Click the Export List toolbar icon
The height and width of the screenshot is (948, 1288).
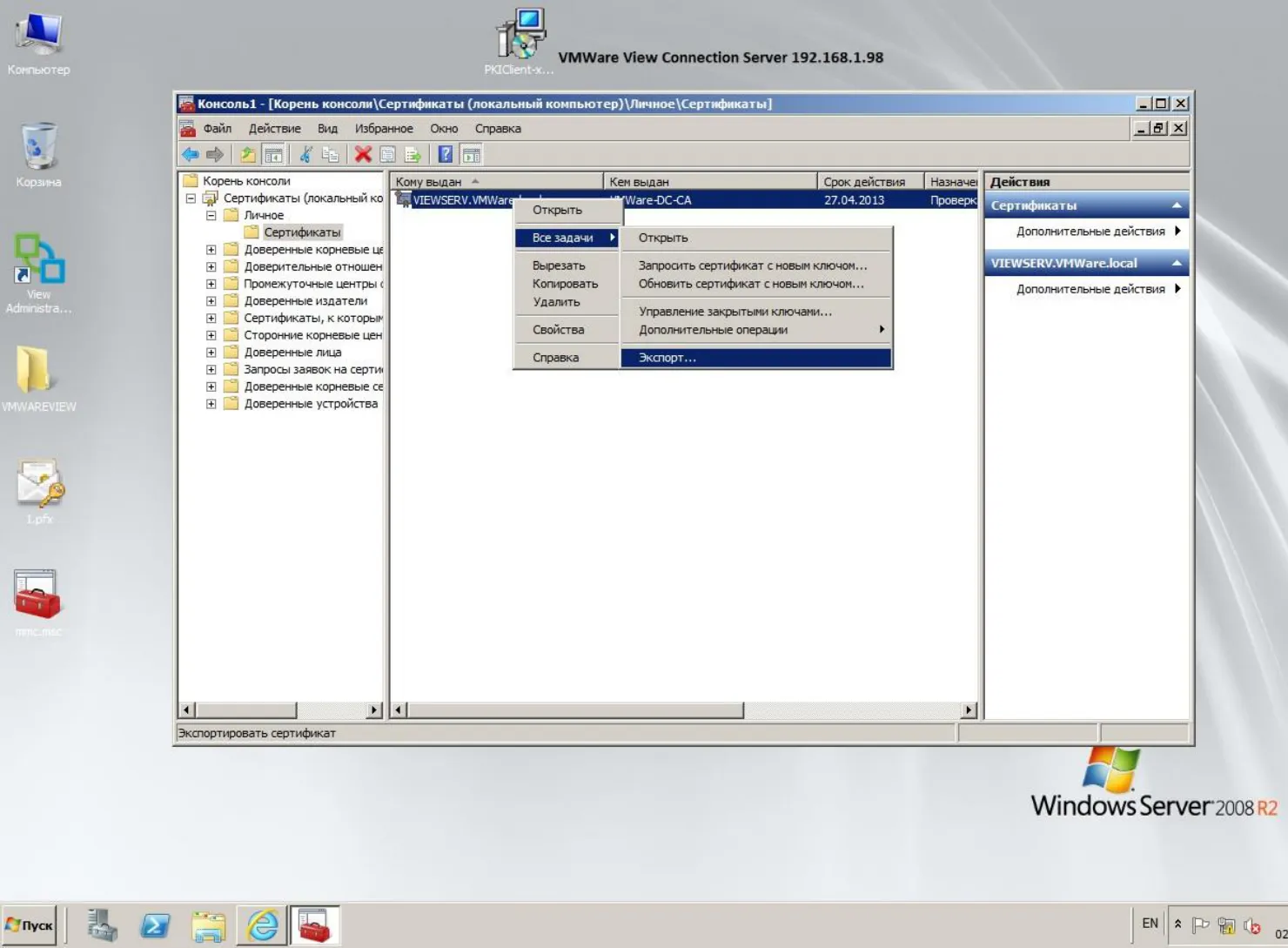(413, 155)
